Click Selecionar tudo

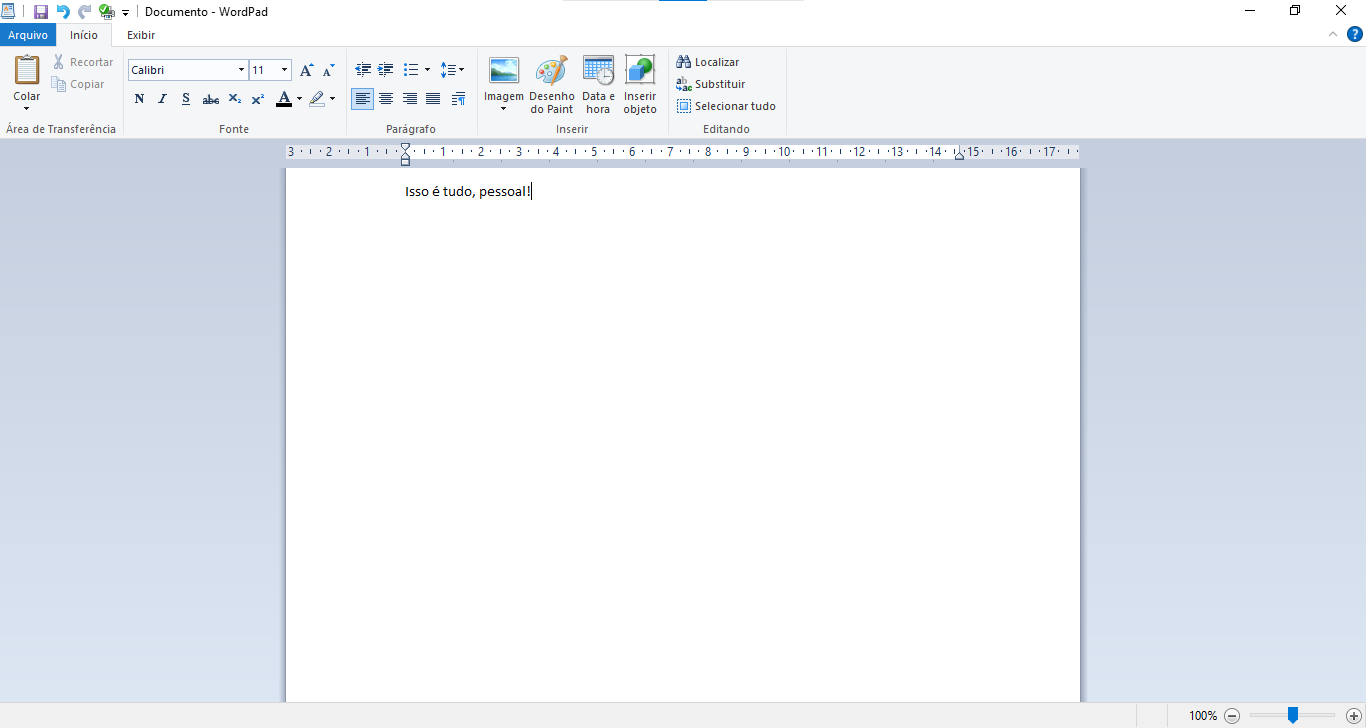click(726, 106)
